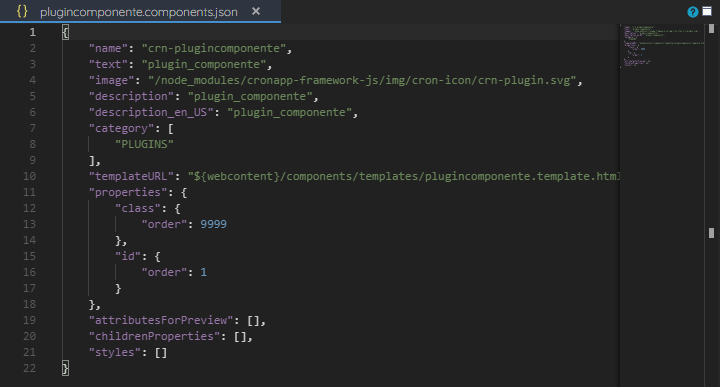720x387 pixels.
Task: Click the opening brace on line 1
Action: pos(65,32)
